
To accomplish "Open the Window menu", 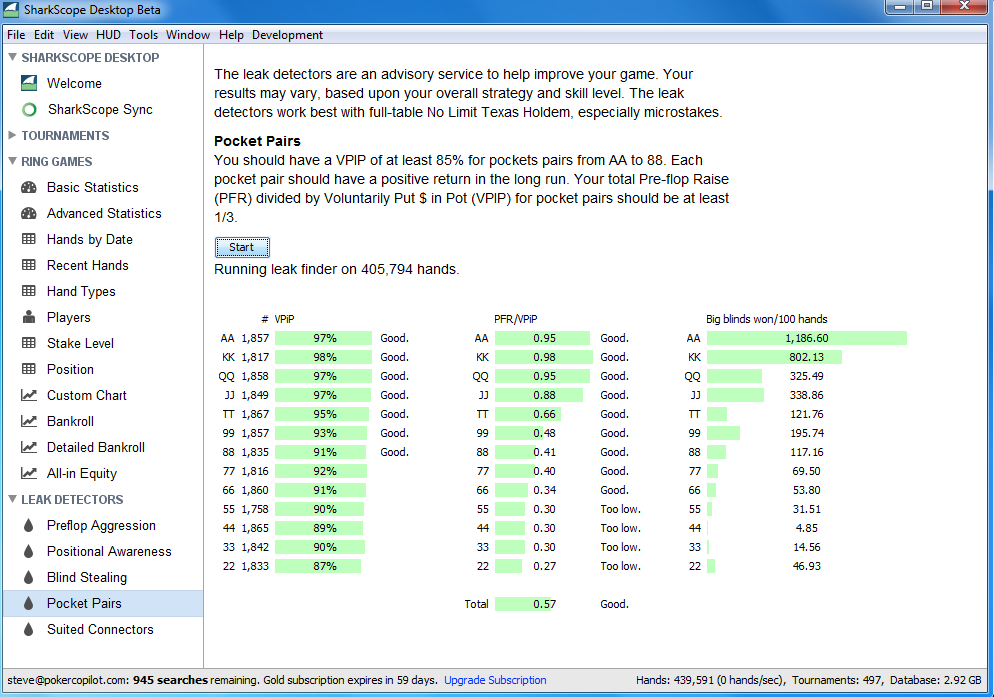I will click(188, 35).
